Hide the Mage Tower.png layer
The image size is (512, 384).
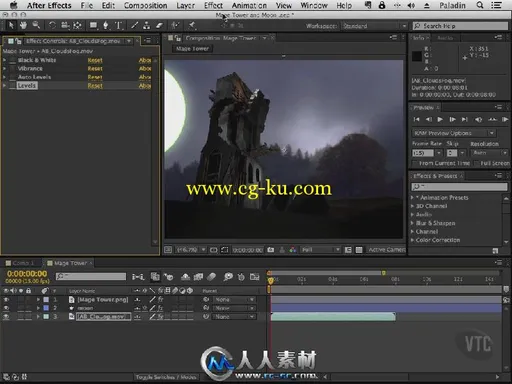coord(6,299)
